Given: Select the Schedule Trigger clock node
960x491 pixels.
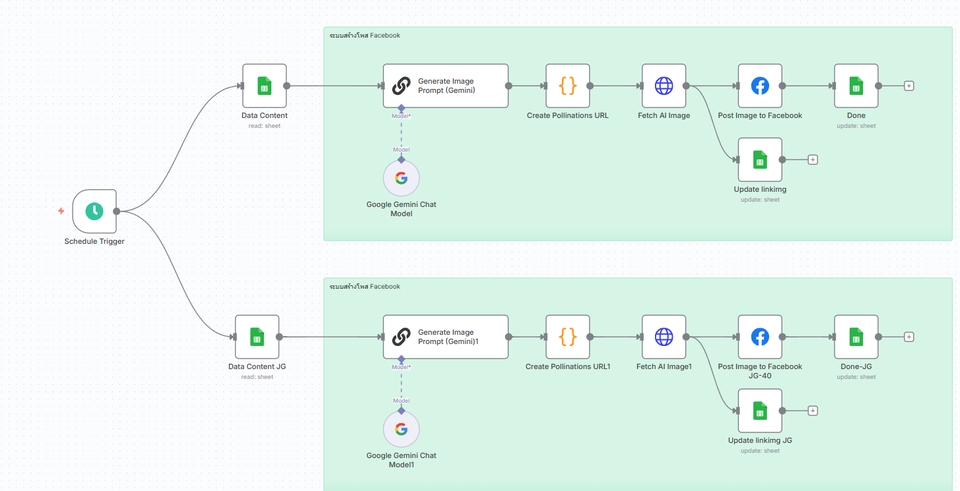Looking at the screenshot, I should tap(94, 211).
